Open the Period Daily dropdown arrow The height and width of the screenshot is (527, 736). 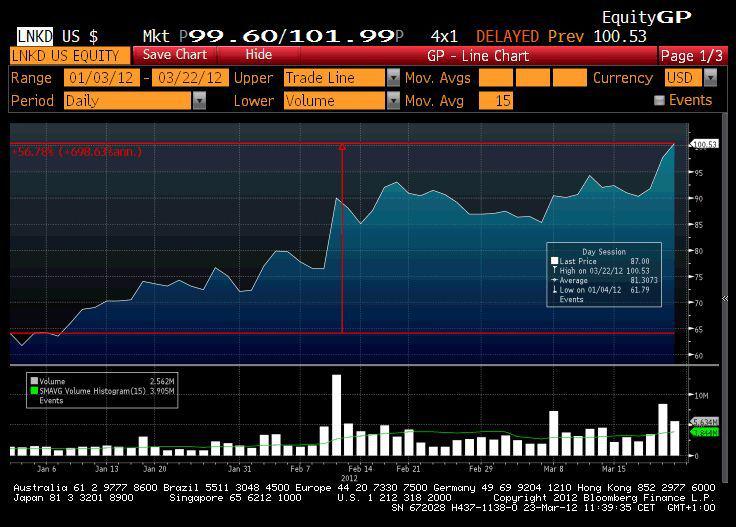(199, 100)
